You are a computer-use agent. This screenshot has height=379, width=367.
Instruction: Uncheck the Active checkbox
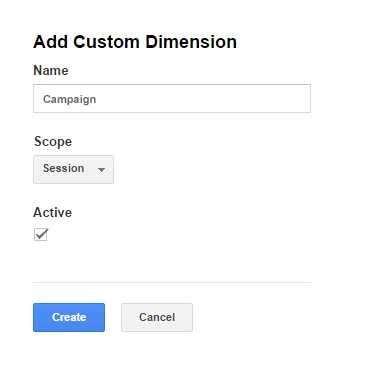pyautogui.click(x=41, y=235)
